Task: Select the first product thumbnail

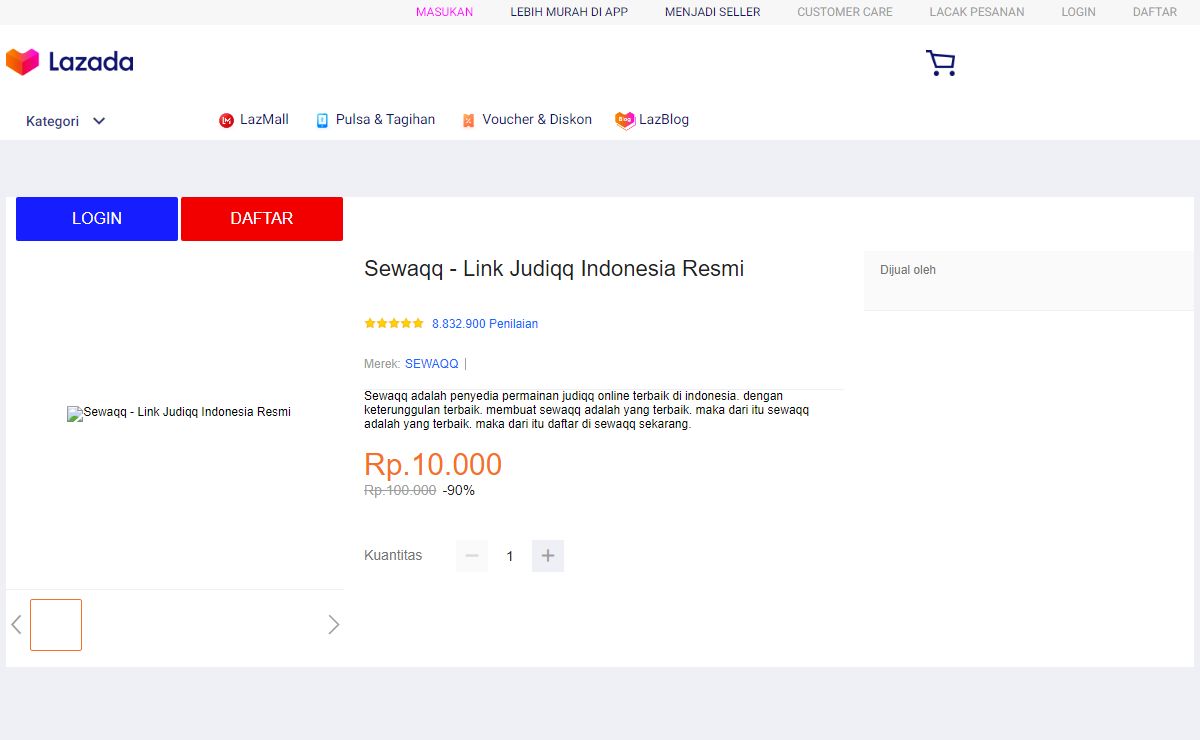Action: tap(56, 625)
